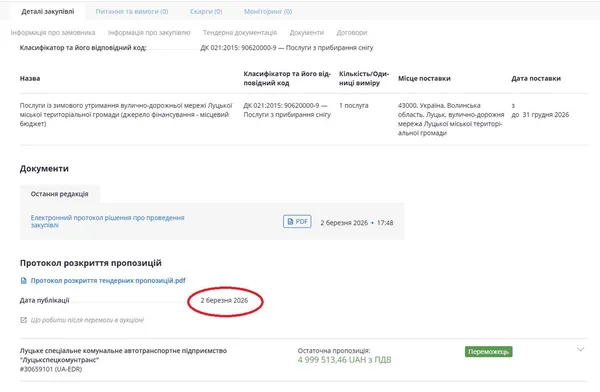Select the 1 послуга quantity cell
This screenshot has width=600, height=392.
coord(354,105)
